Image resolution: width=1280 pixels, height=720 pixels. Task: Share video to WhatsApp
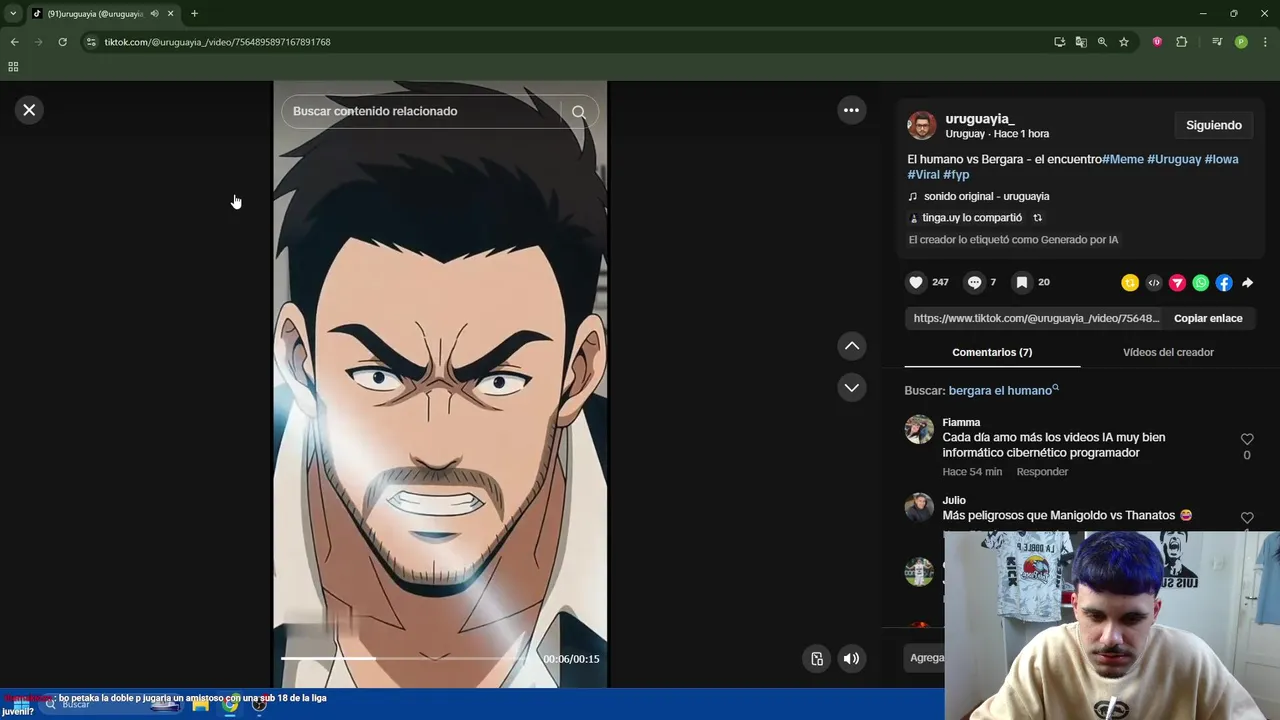click(1201, 283)
